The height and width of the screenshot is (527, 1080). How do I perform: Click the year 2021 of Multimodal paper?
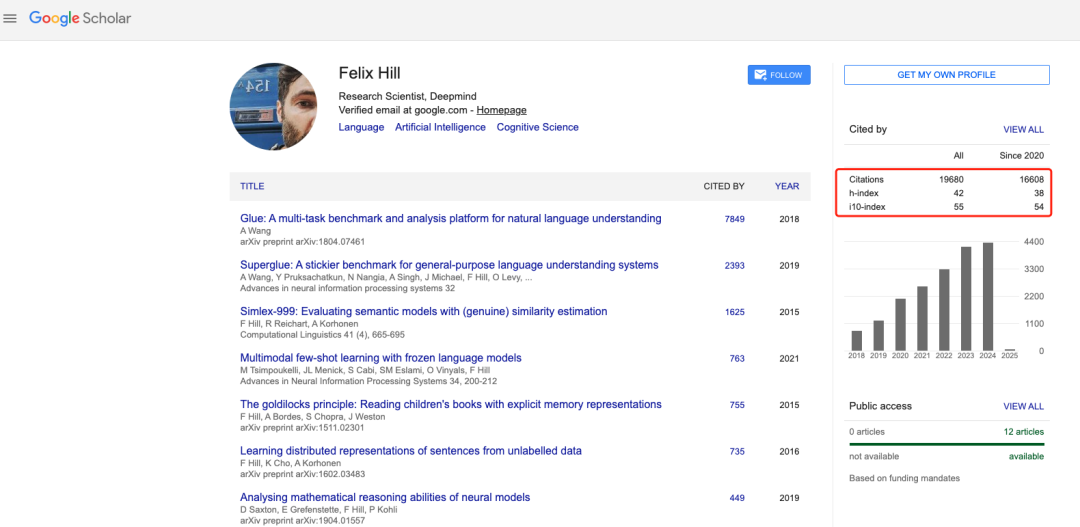click(x=789, y=358)
